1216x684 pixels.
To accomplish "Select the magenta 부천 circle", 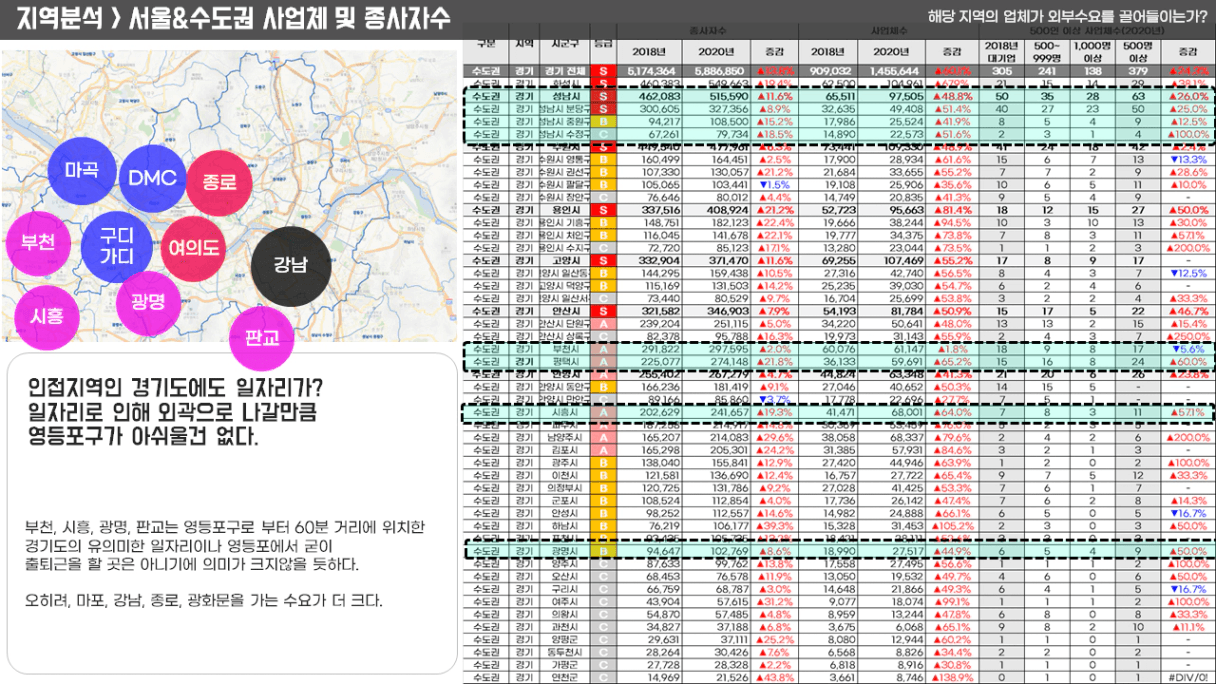I will (39, 243).
